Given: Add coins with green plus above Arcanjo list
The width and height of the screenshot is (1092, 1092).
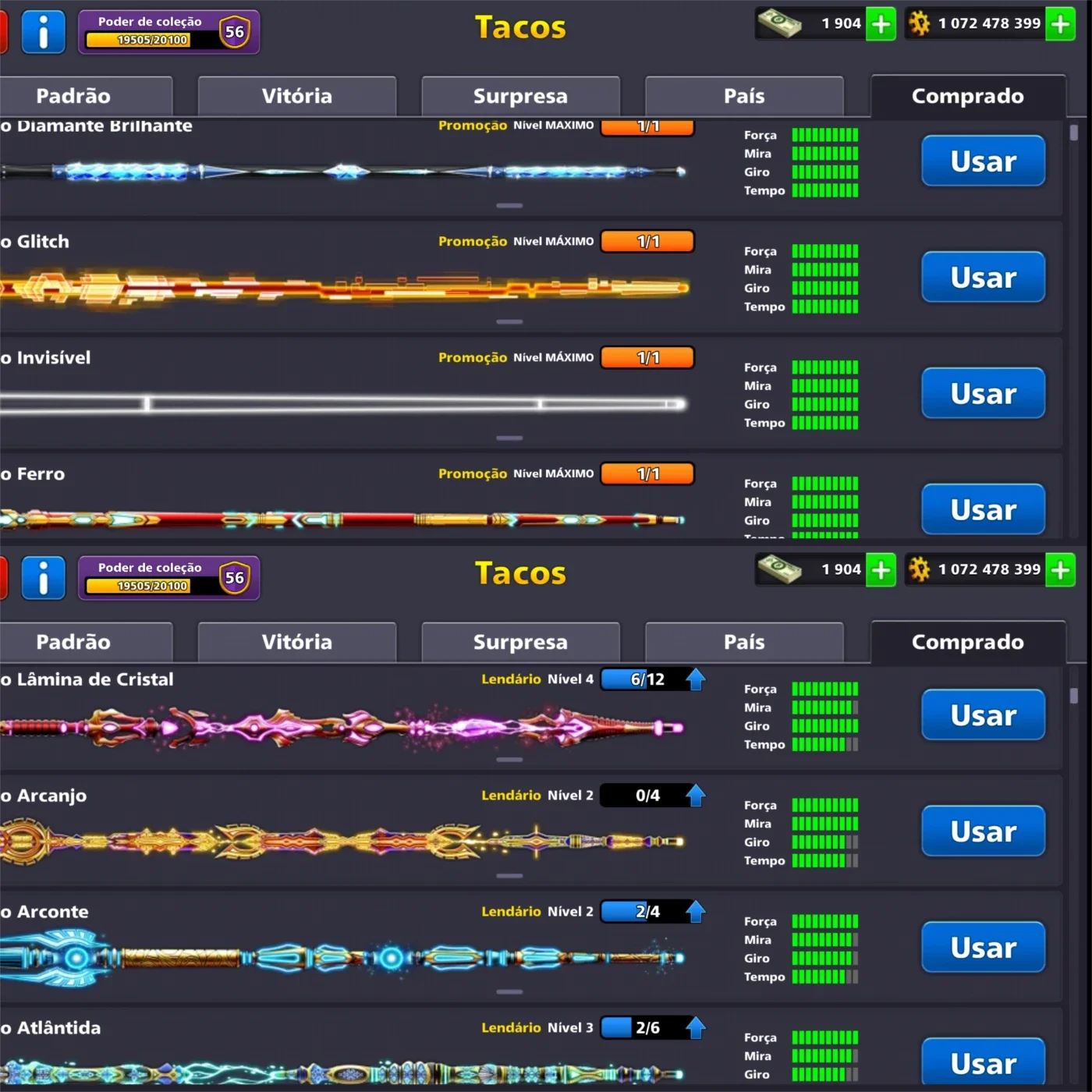Looking at the screenshot, I should tap(1060, 570).
